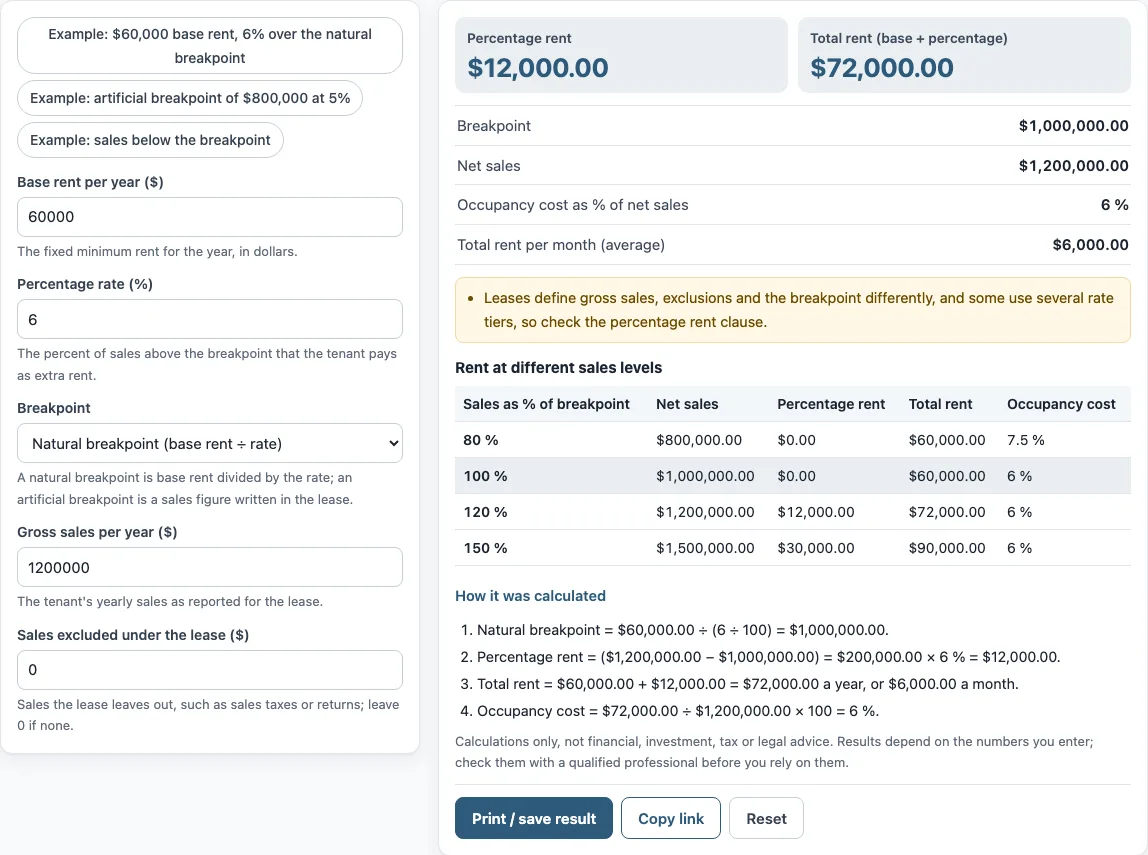The image size is (1148, 855).
Task: Click the 'Total rent' column header
Action: coord(940,404)
